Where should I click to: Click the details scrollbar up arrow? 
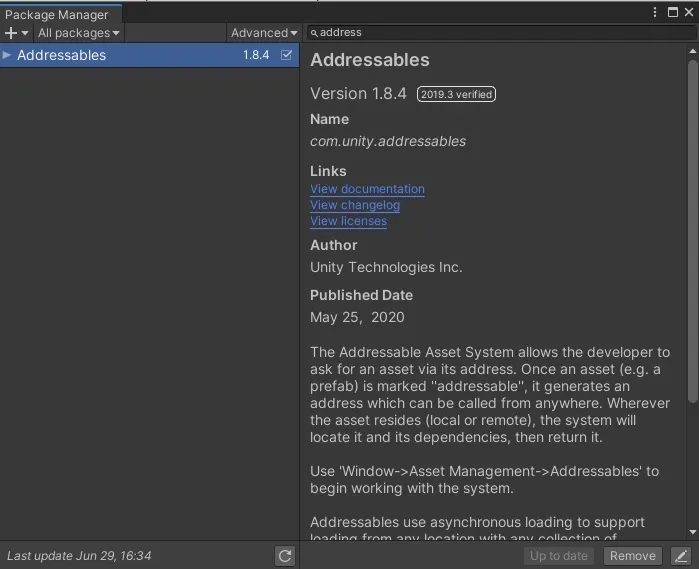692,51
